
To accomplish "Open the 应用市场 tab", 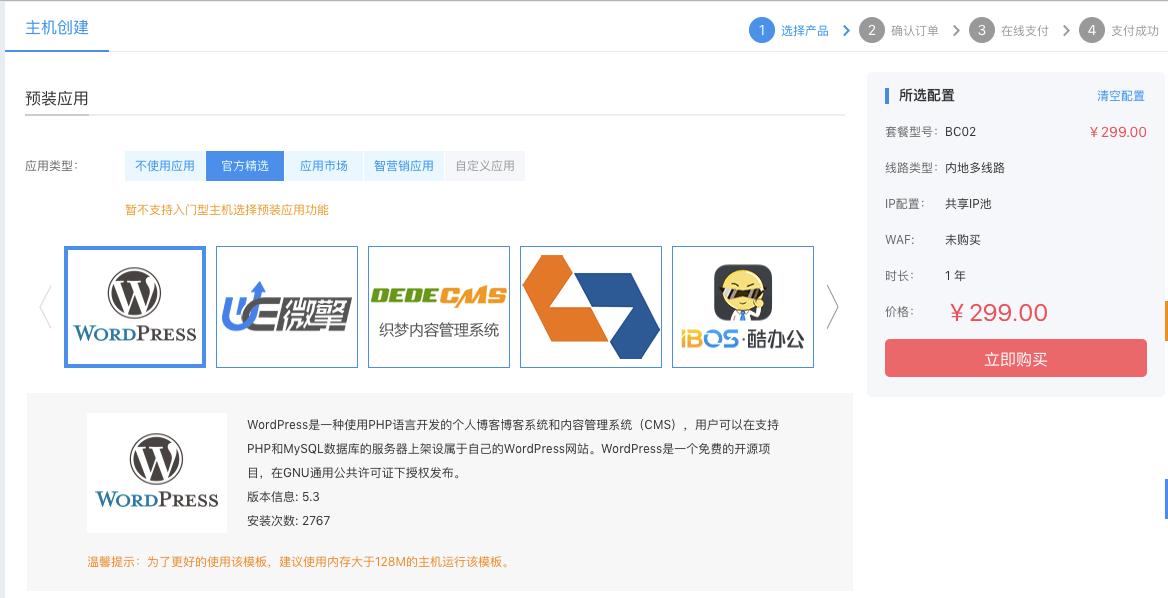I will [x=323, y=166].
